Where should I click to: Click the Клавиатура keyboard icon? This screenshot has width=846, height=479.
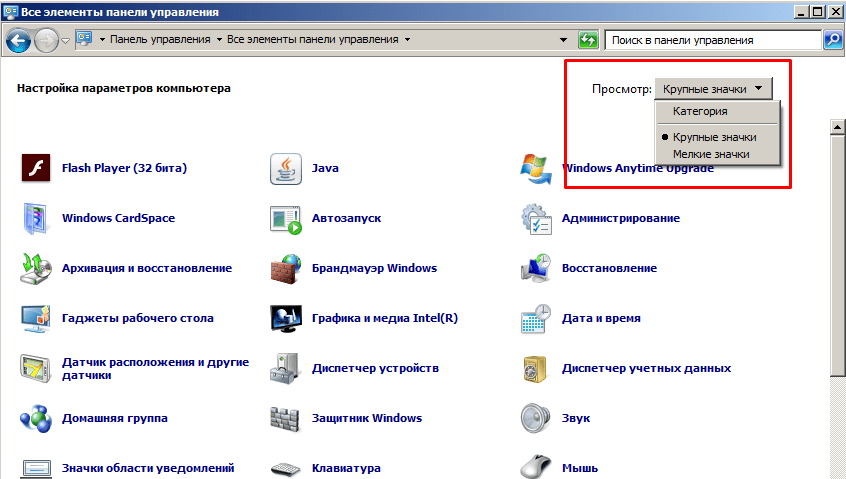pyautogui.click(x=285, y=469)
